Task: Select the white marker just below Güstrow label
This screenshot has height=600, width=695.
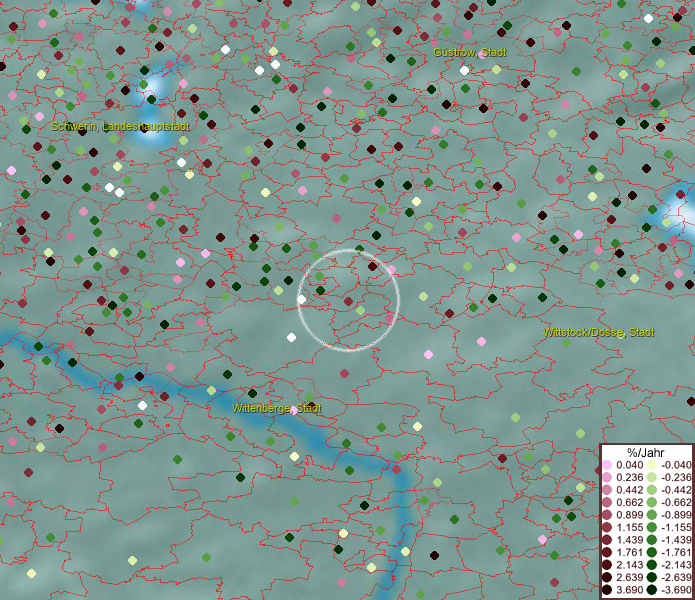Action: [x=464, y=70]
